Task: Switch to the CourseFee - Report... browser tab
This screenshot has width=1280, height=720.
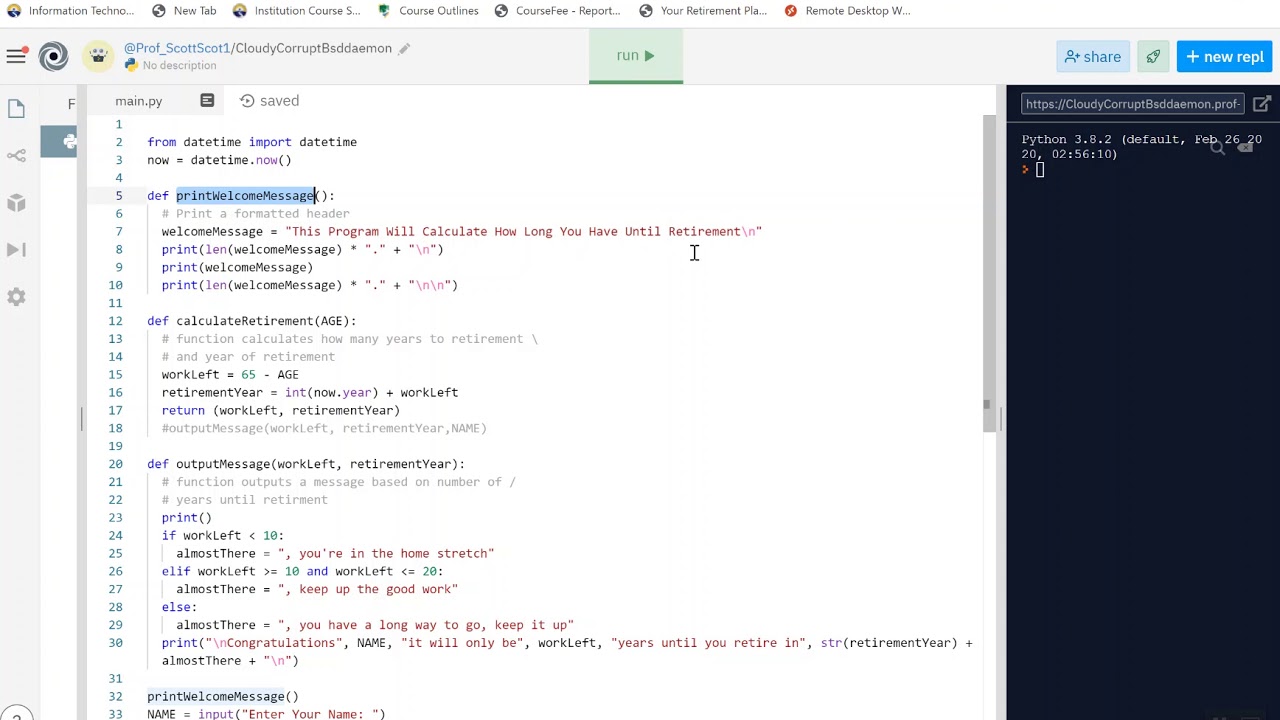Action: tap(558, 10)
